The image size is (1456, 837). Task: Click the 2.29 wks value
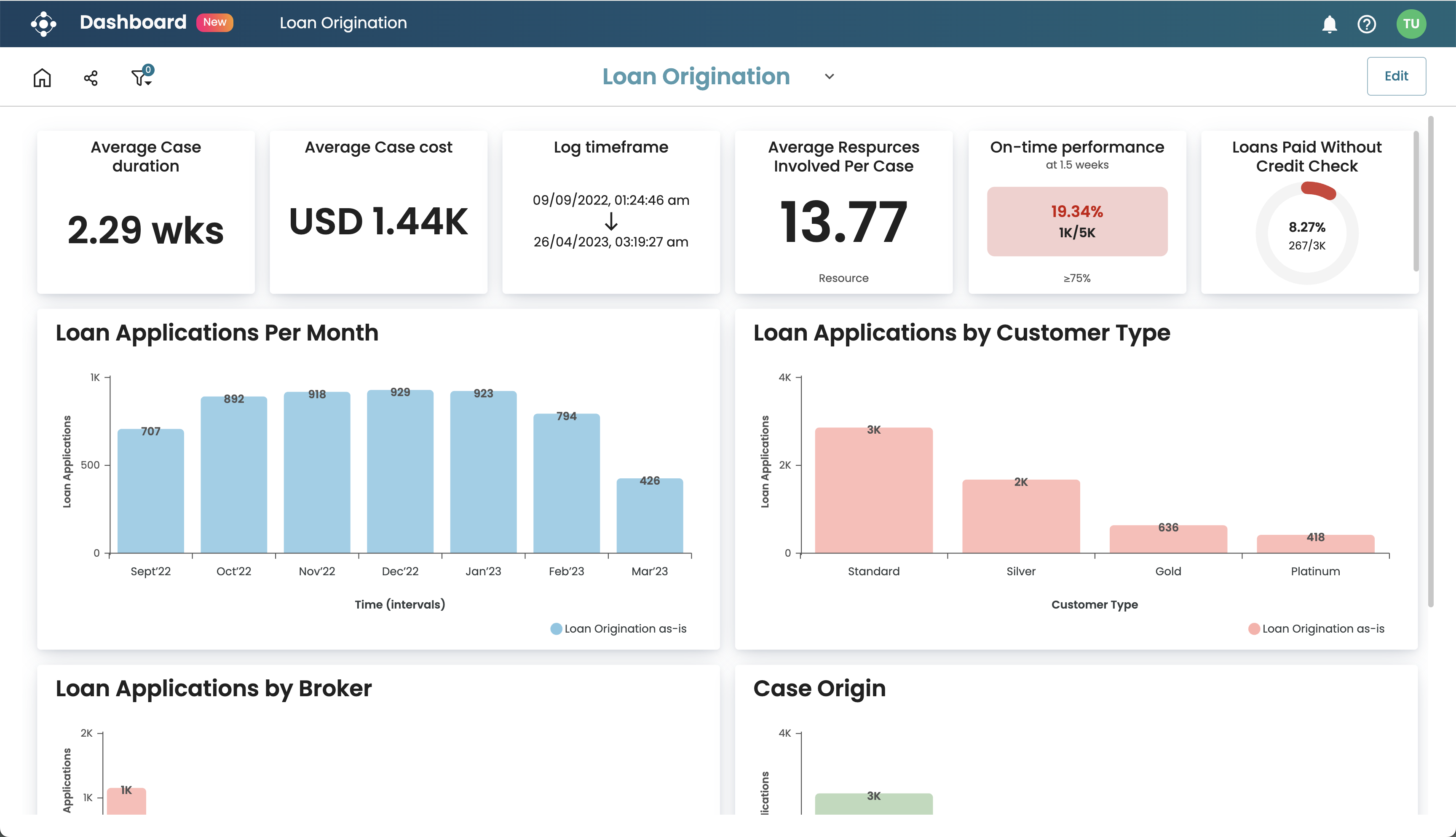point(145,230)
